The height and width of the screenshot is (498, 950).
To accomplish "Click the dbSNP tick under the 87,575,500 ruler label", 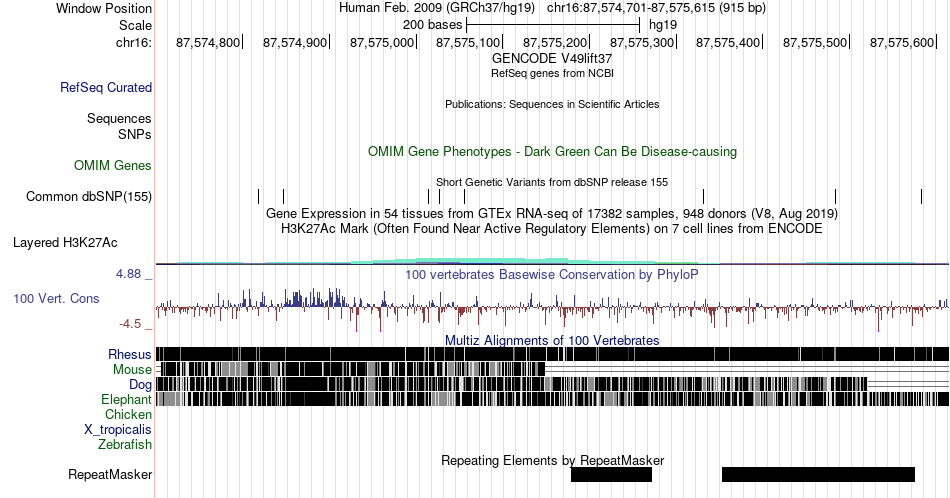I will pyautogui.click(x=835, y=196).
